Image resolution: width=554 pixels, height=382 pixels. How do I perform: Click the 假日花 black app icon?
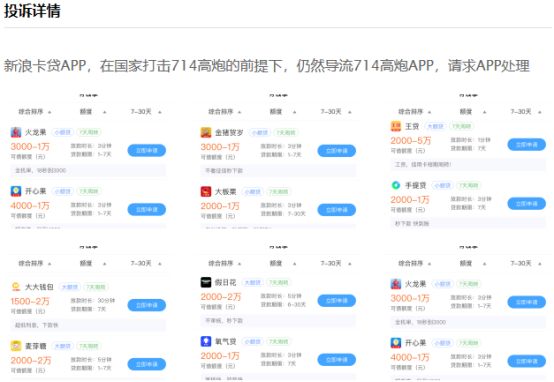pos(206,282)
